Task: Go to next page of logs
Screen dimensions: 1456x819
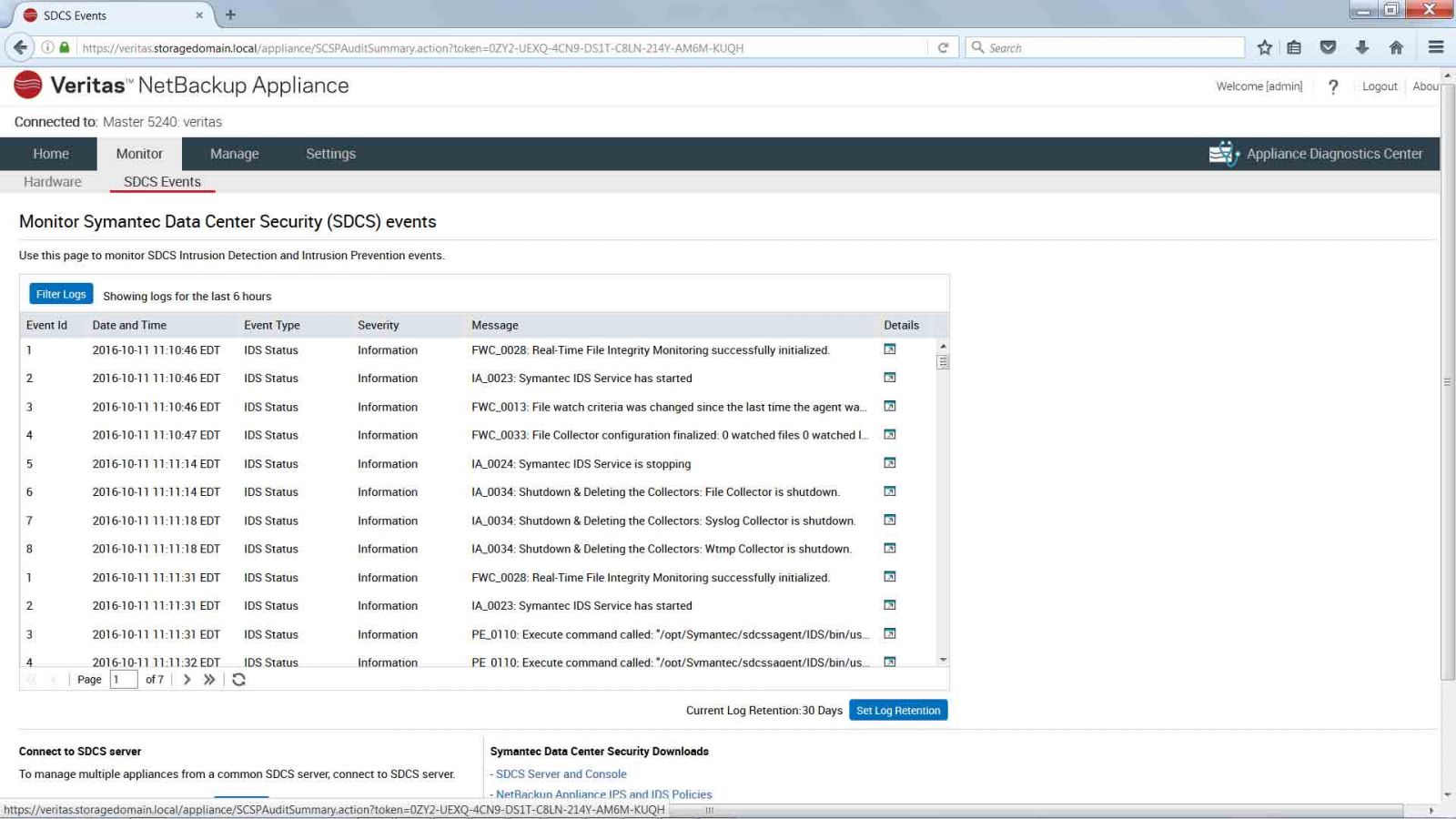Action: [187, 680]
